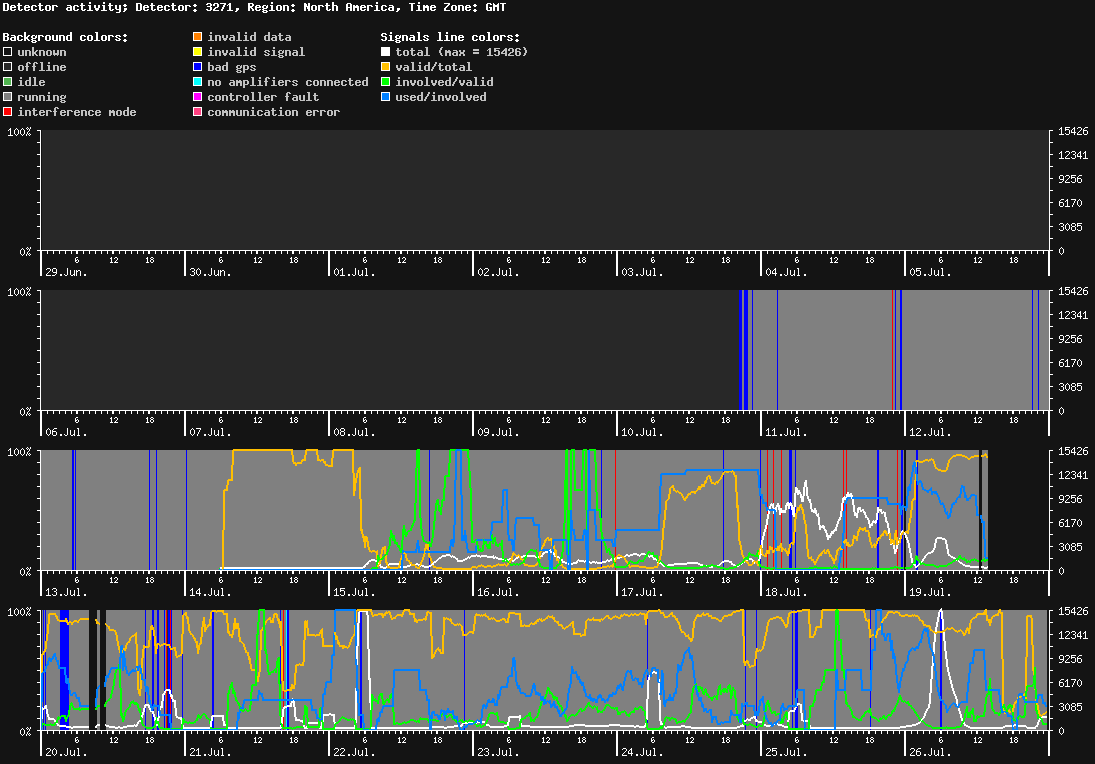Click the '03.Jul.' date label
The image size is (1095, 764).
coord(642,272)
